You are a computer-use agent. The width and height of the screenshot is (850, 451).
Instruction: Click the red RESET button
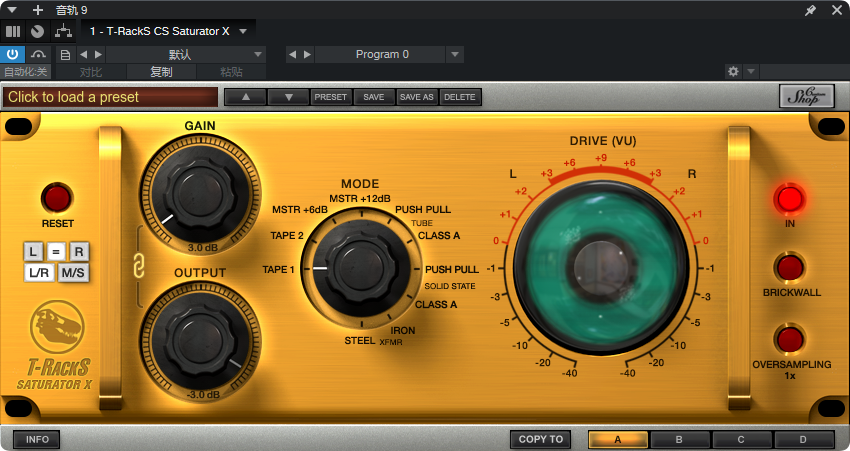(57, 198)
